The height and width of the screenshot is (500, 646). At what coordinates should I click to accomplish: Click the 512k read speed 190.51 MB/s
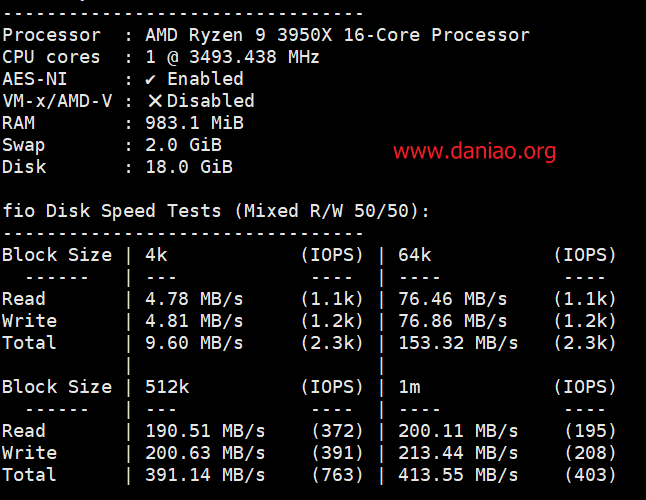tap(205, 431)
